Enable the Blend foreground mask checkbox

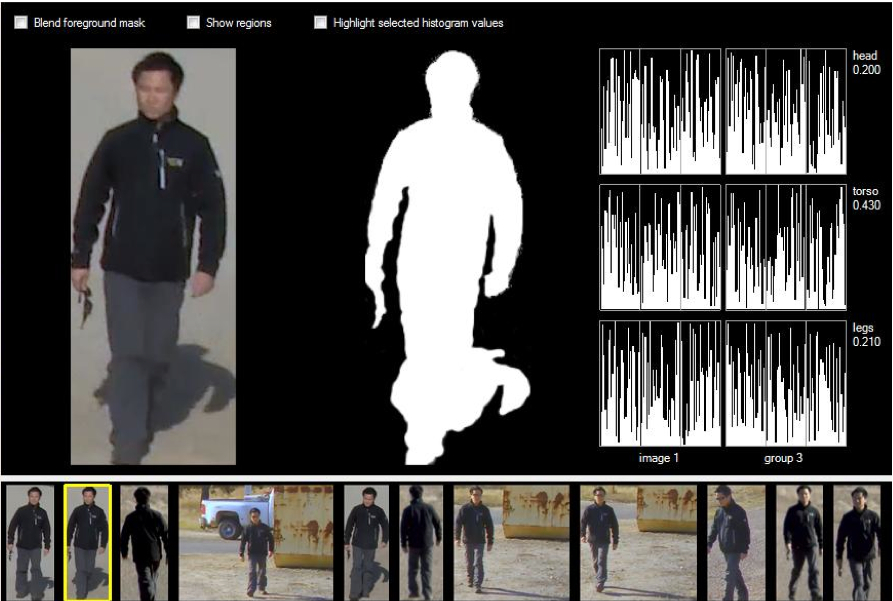click(x=21, y=22)
